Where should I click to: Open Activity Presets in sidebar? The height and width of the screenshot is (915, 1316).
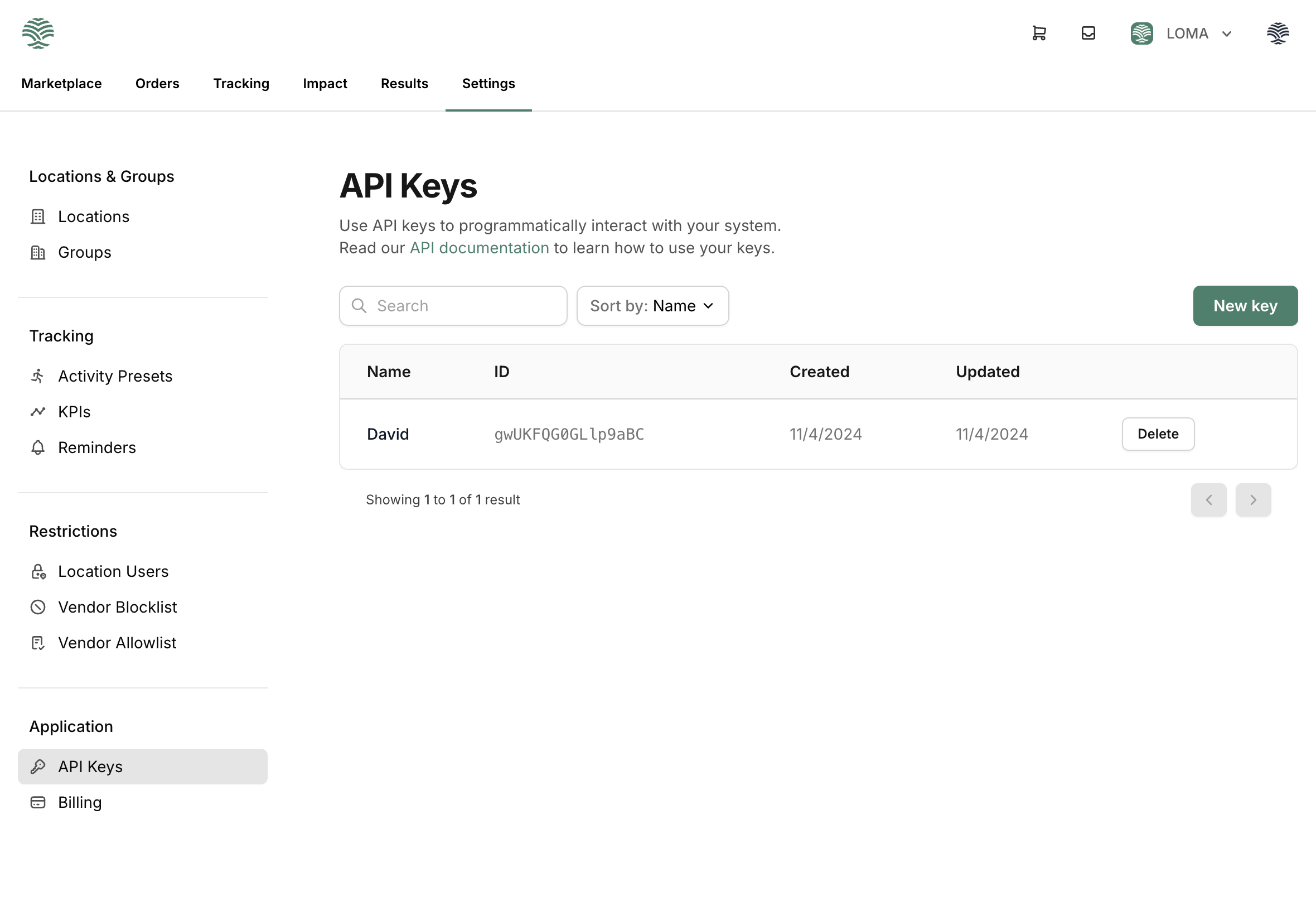tap(114, 376)
